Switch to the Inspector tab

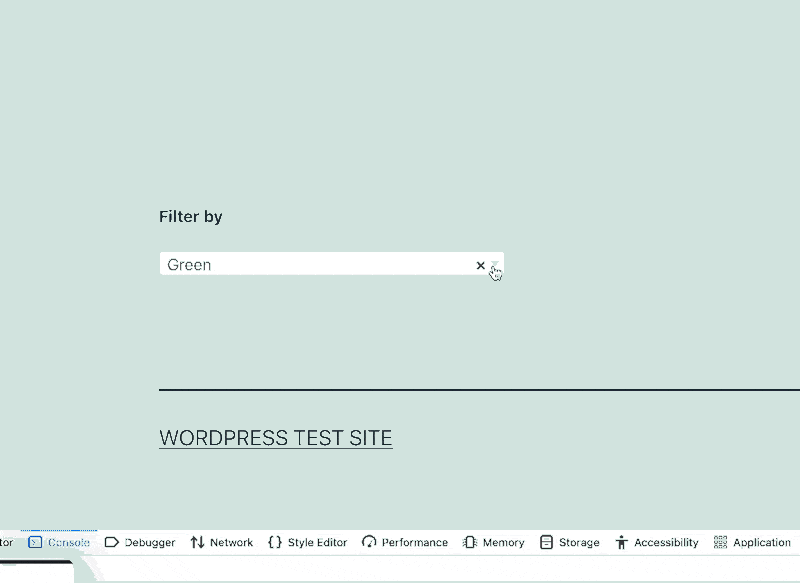7,542
